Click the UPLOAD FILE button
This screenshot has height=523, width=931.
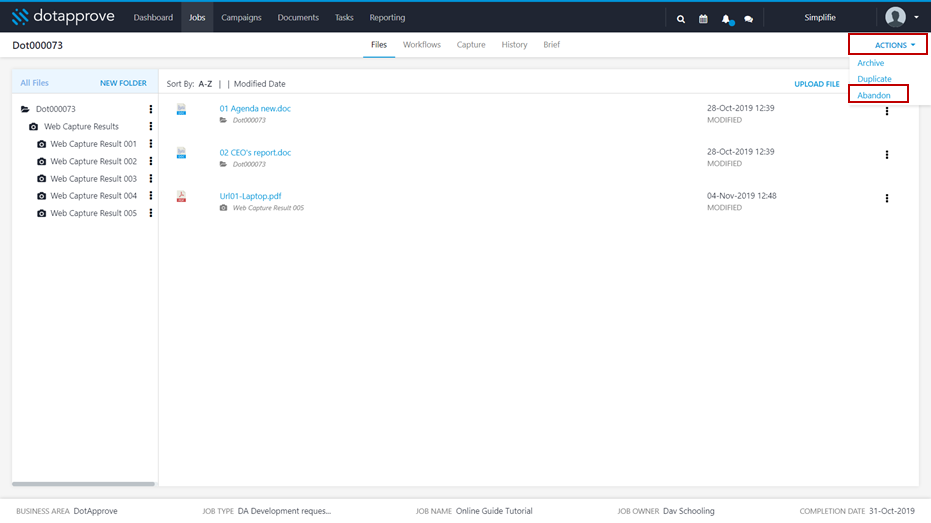(817, 84)
